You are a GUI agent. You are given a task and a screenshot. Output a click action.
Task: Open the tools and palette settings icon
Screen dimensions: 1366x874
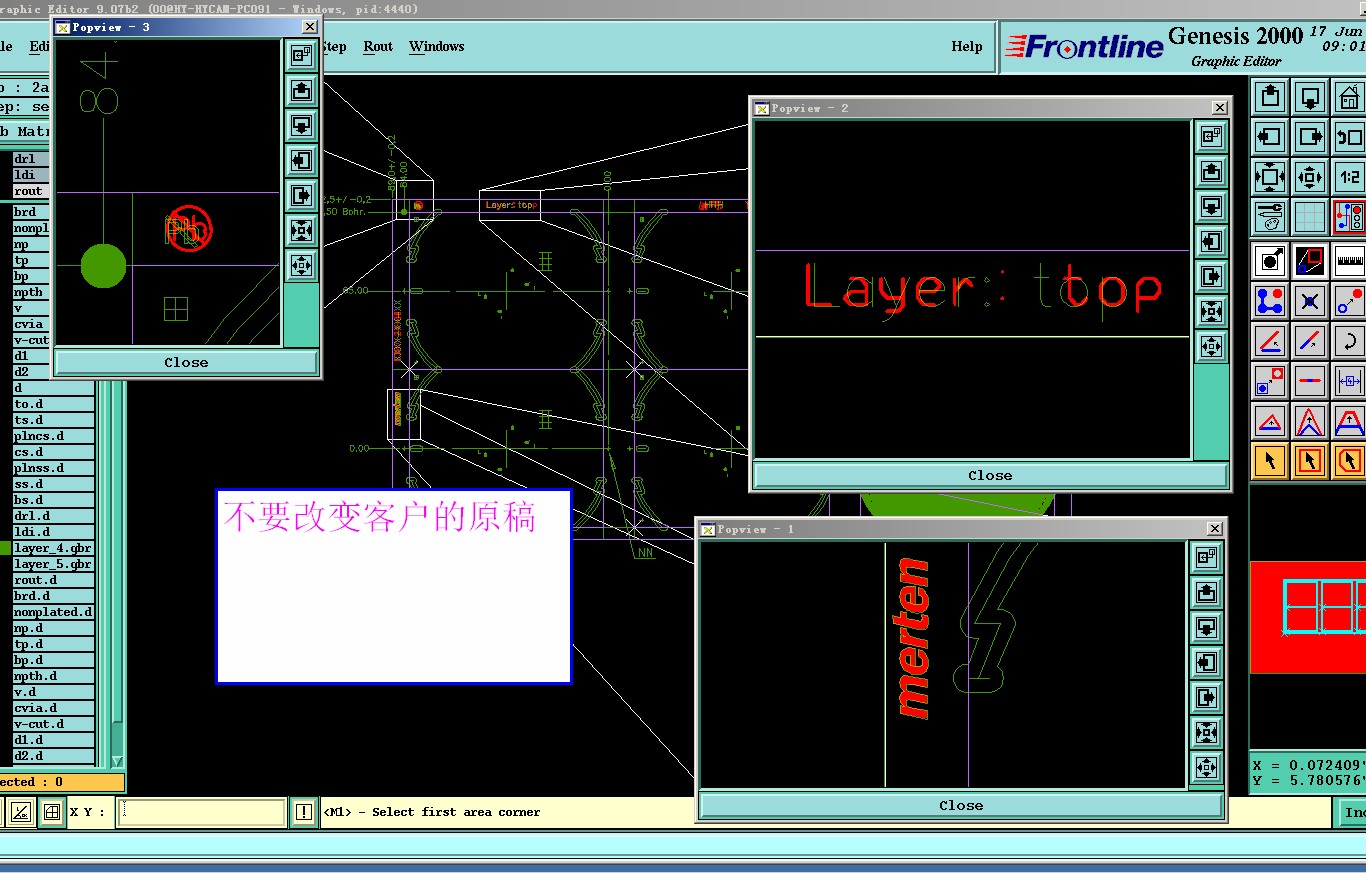[x=1270, y=216]
